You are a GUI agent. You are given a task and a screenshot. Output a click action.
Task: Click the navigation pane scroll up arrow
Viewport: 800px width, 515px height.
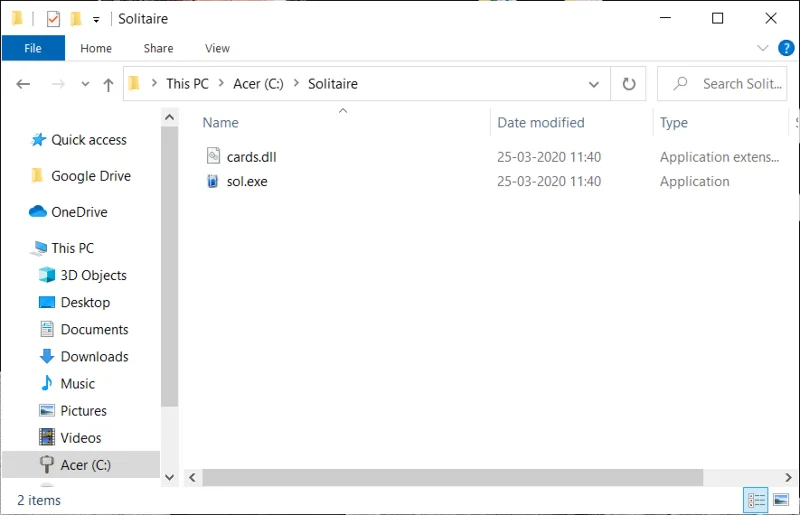tap(169, 117)
